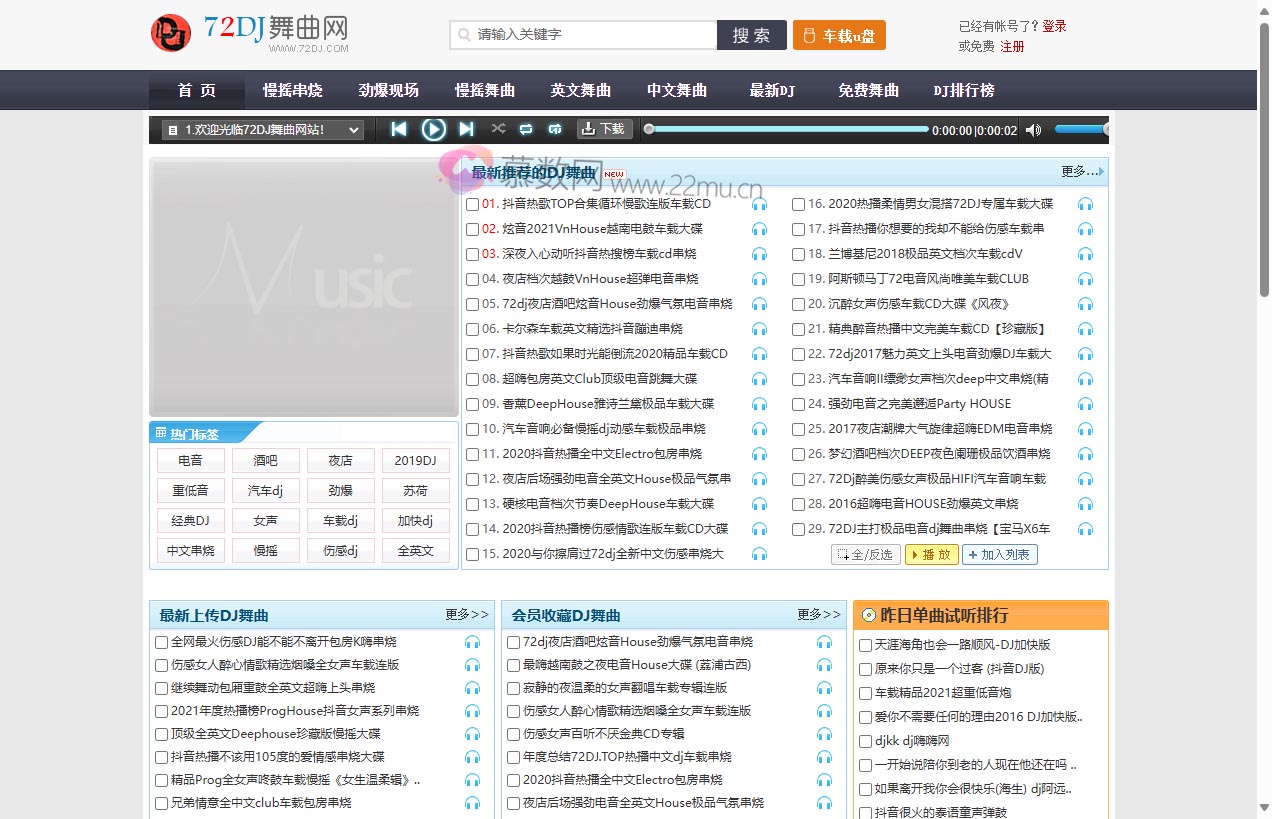
Task: Check the checkbox for song 05 串烧
Action: 472,303
